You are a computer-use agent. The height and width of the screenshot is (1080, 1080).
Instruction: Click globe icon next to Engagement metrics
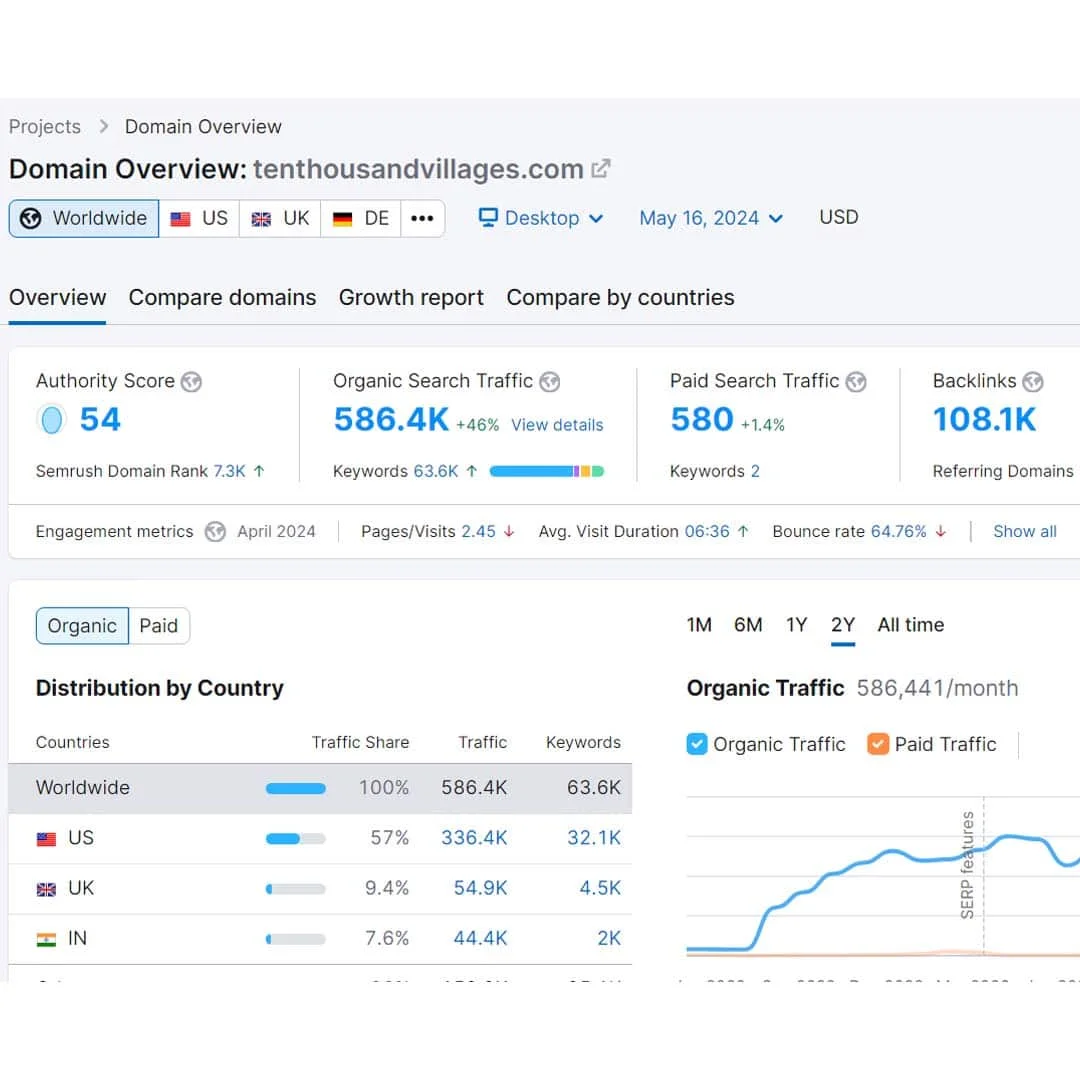[216, 532]
